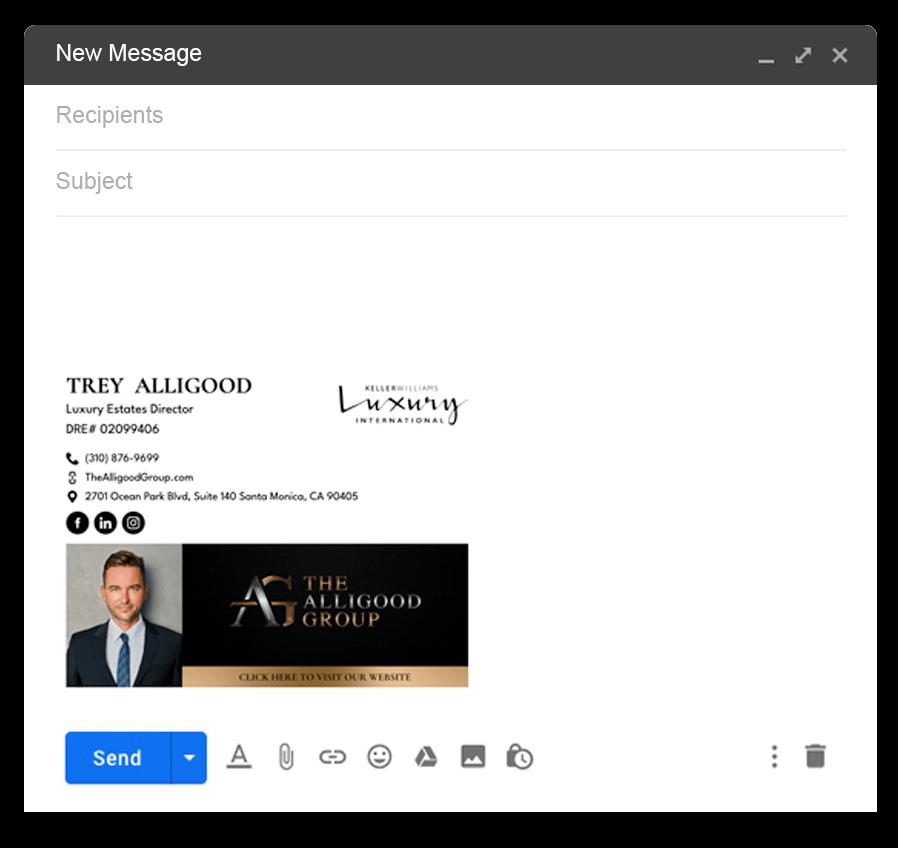Click the location pin beside the address
Image resolution: width=898 pixels, height=848 pixels.
[72, 496]
